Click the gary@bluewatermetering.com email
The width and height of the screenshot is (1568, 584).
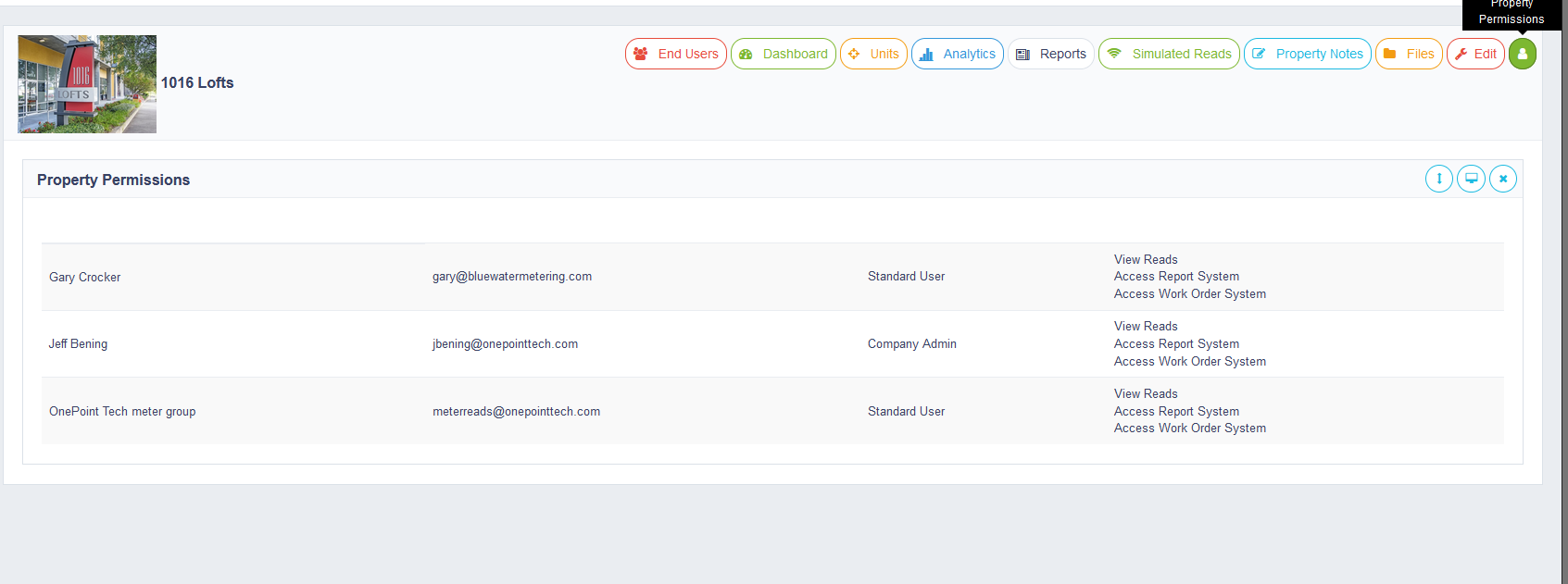[x=512, y=276]
